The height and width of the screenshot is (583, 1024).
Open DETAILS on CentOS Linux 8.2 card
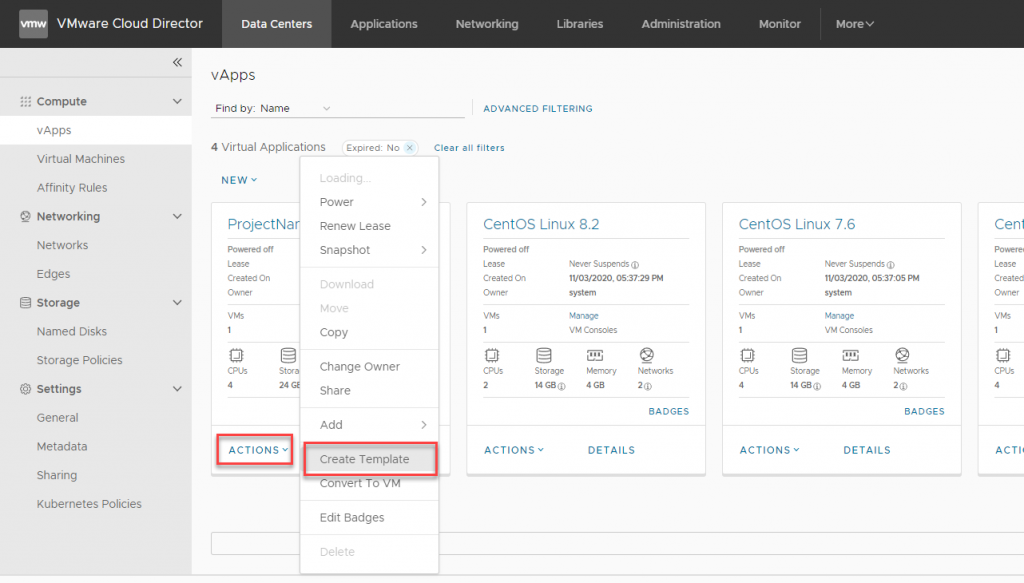pyautogui.click(x=611, y=450)
